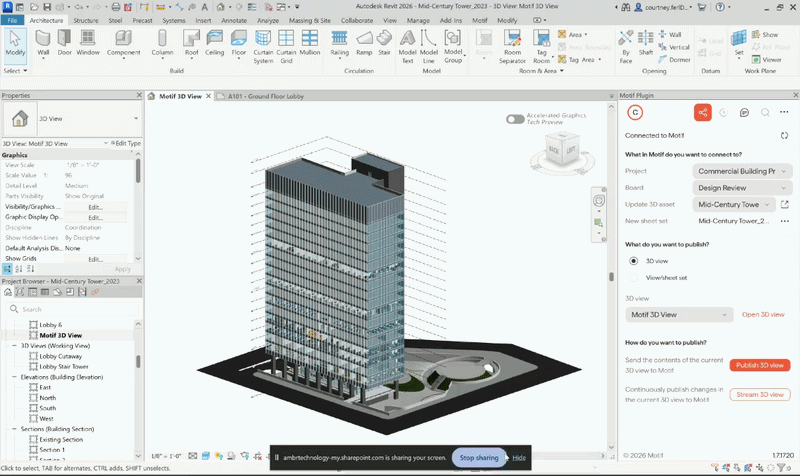This screenshot has width=800, height=476.
Task: Click the Open 3D view link
Action: [x=763, y=314]
